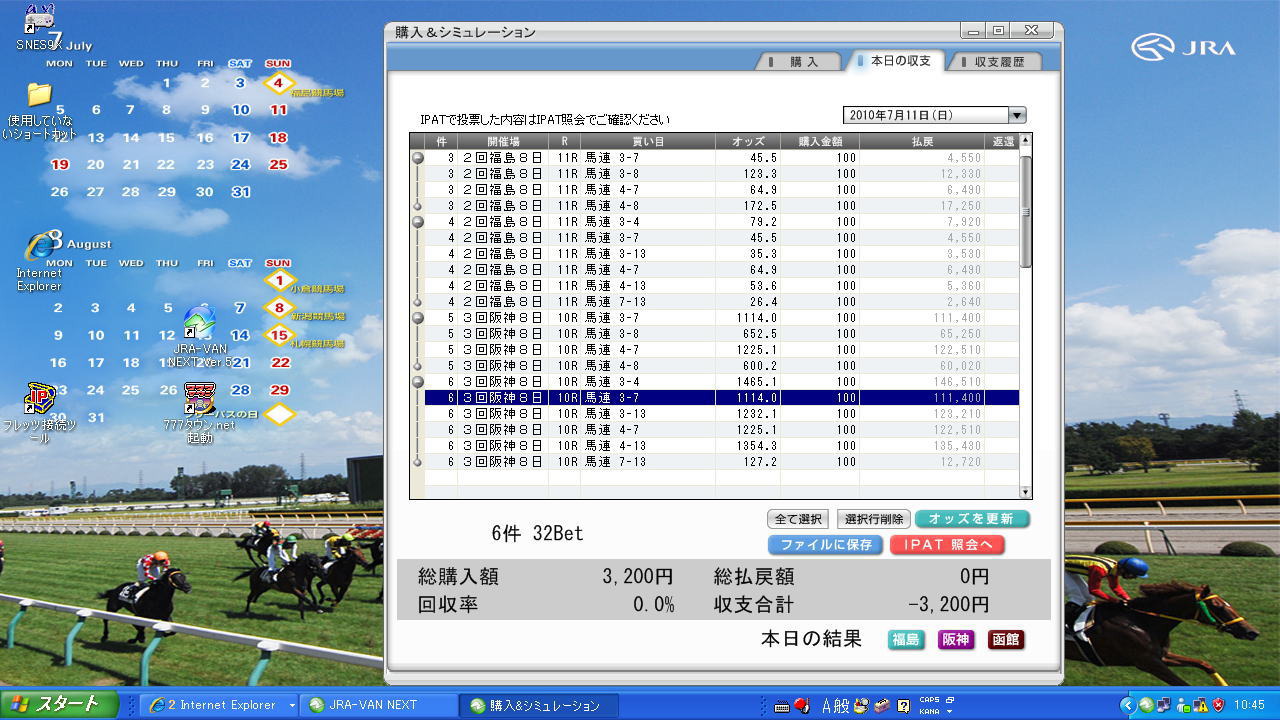Click the ファイルに保存 button
The width and height of the screenshot is (1280, 720).
tap(825, 545)
